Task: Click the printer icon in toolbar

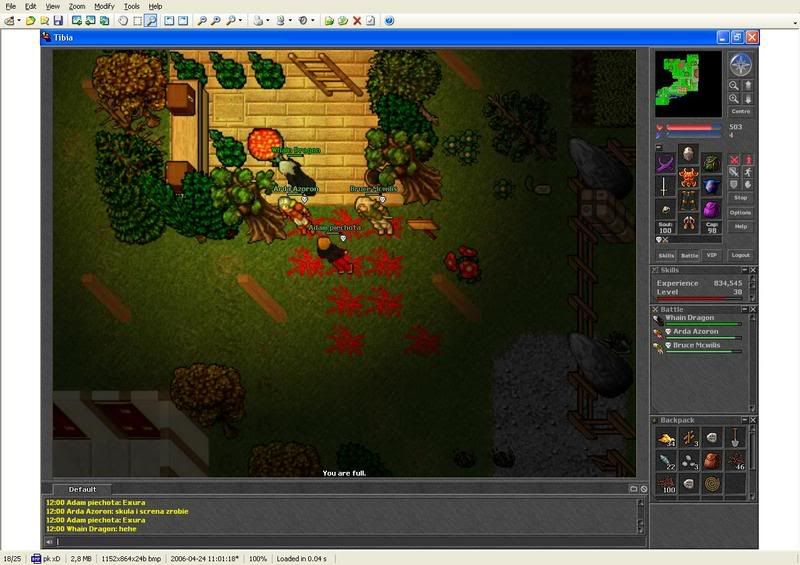Action: click(259, 20)
